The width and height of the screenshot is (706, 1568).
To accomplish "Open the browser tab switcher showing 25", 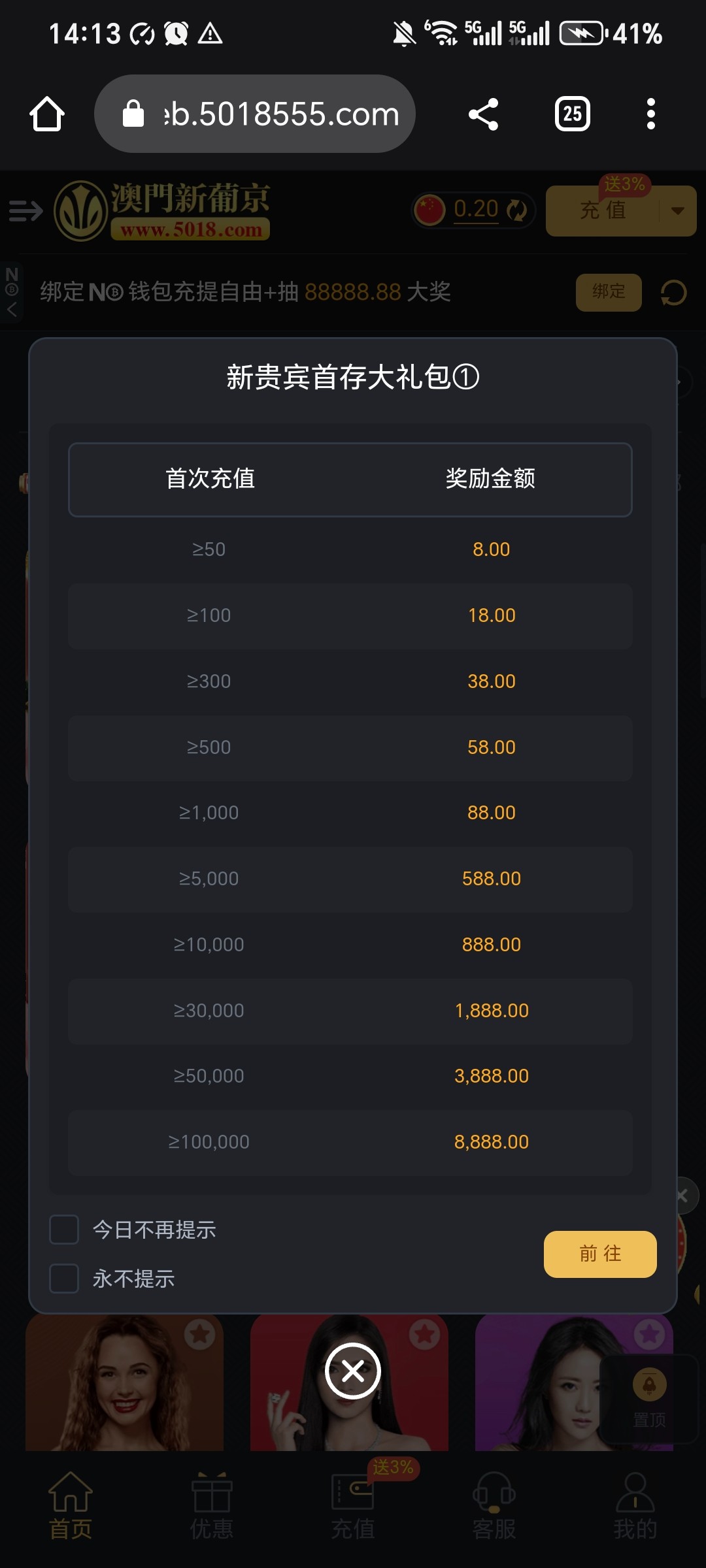I will pos(573,114).
